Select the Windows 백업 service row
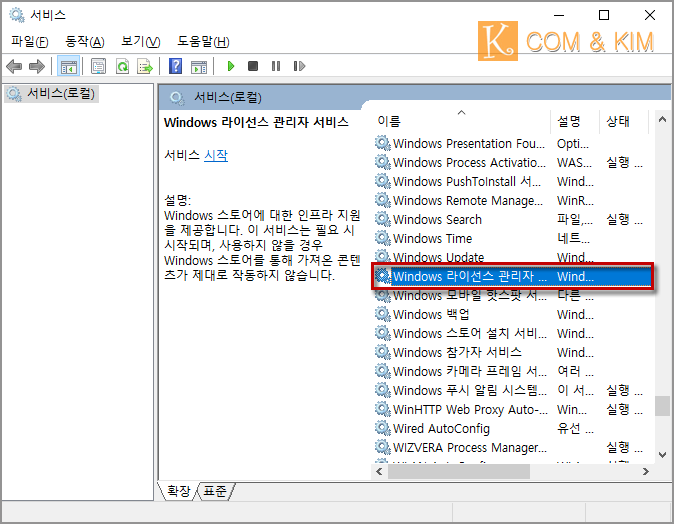 [x=512, y=314]
